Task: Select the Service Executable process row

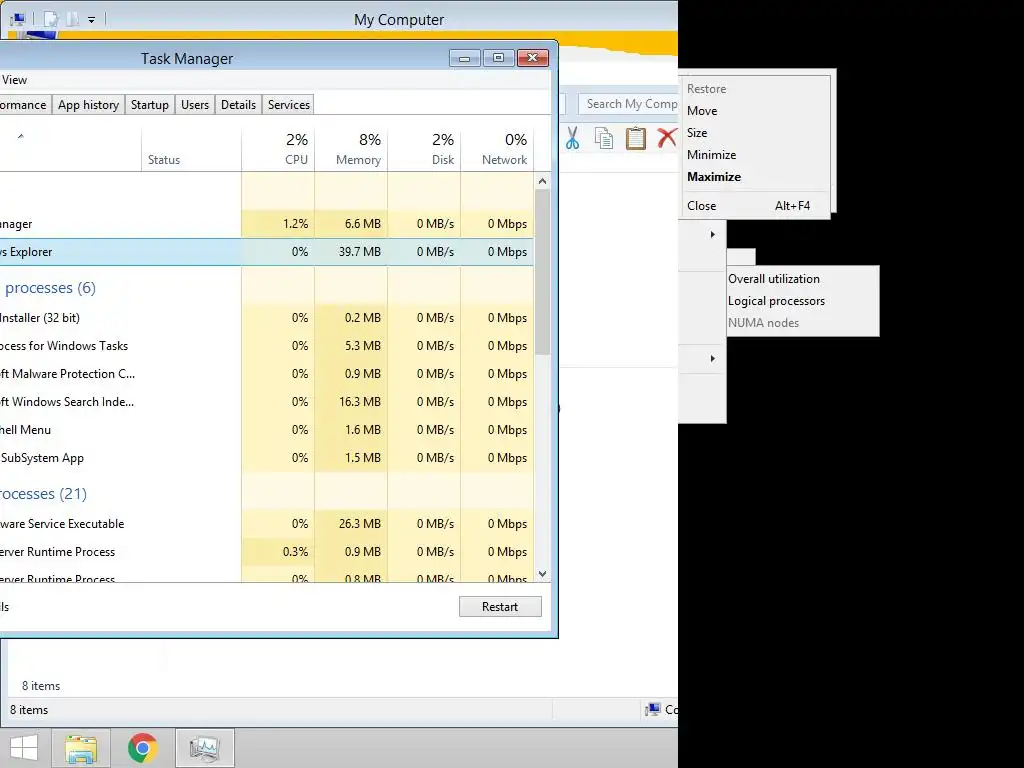Action: (x=266, y=524)
